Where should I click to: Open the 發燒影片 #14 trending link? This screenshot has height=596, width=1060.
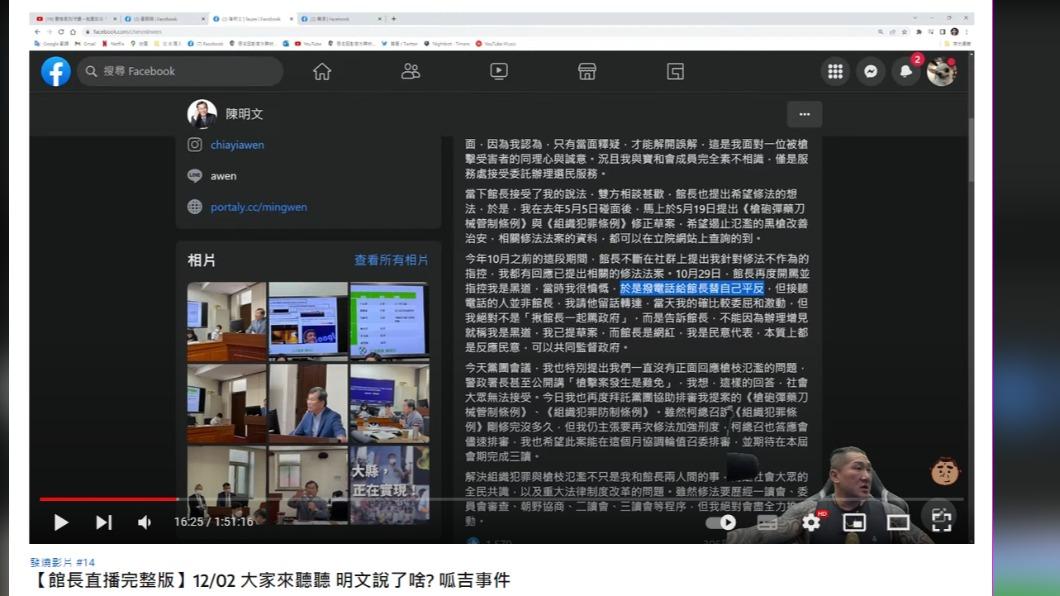(62, 562)
